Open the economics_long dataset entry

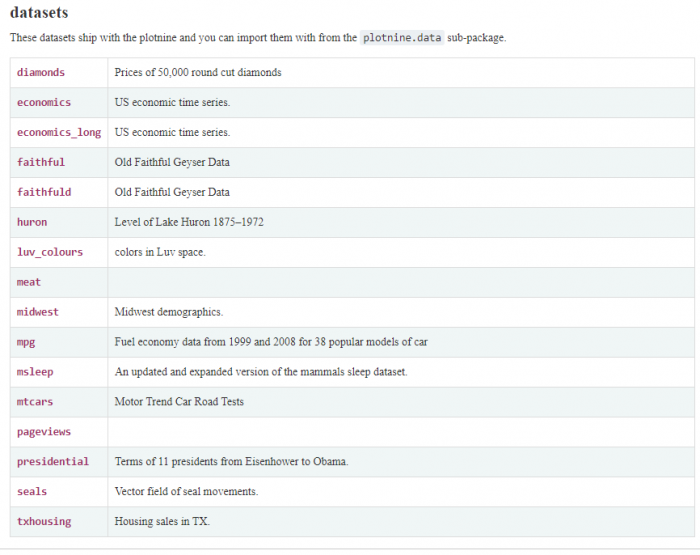(59, 132)
